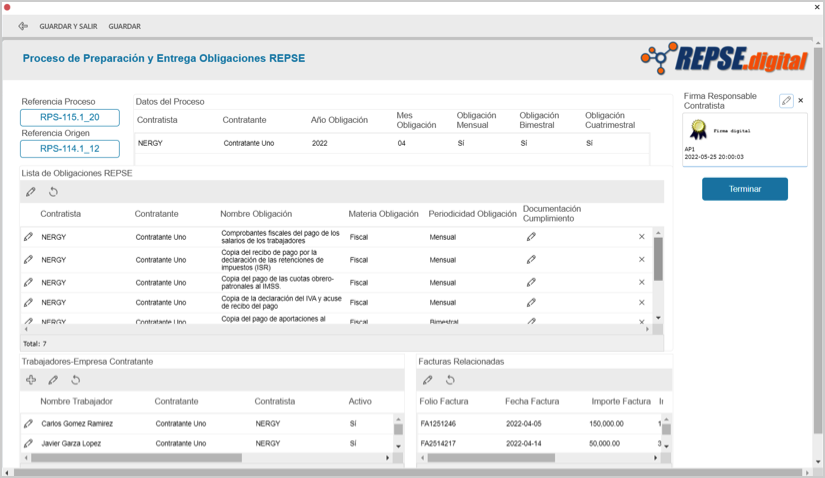825x478 pixels.
Task: Refresh the Facturas Relacionadas list
Action: point(450,380)
